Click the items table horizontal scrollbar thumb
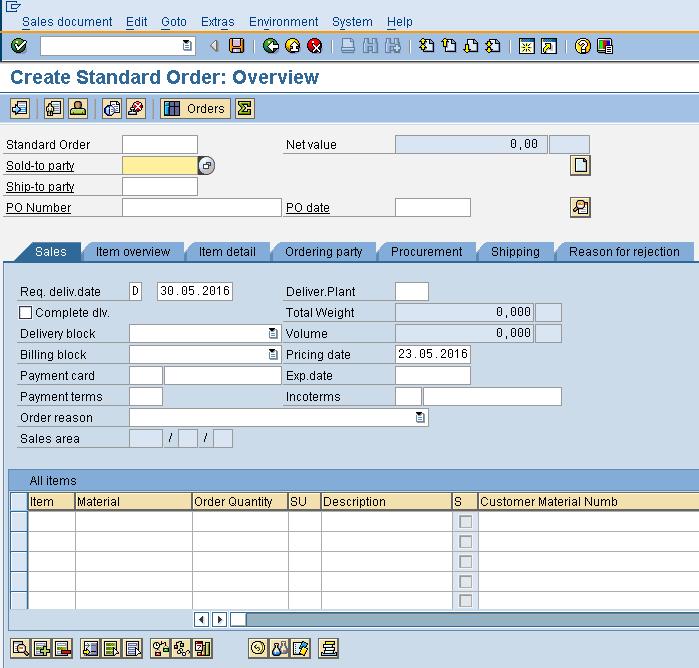 238,619
